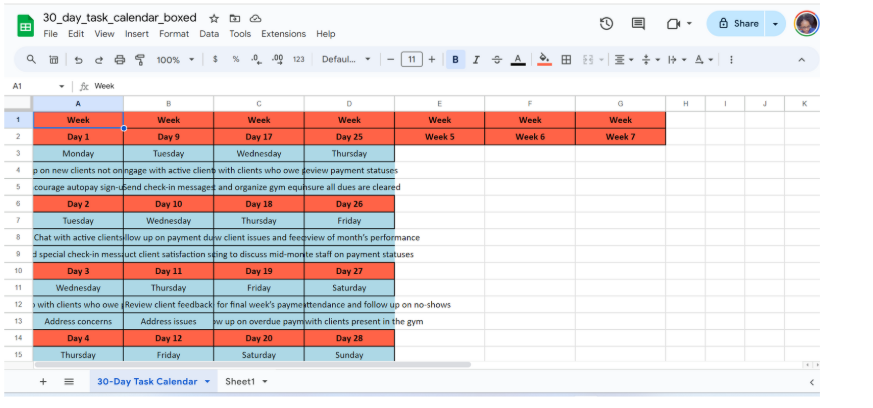Click the Share button
873x408 pixels.
(737, 24)
